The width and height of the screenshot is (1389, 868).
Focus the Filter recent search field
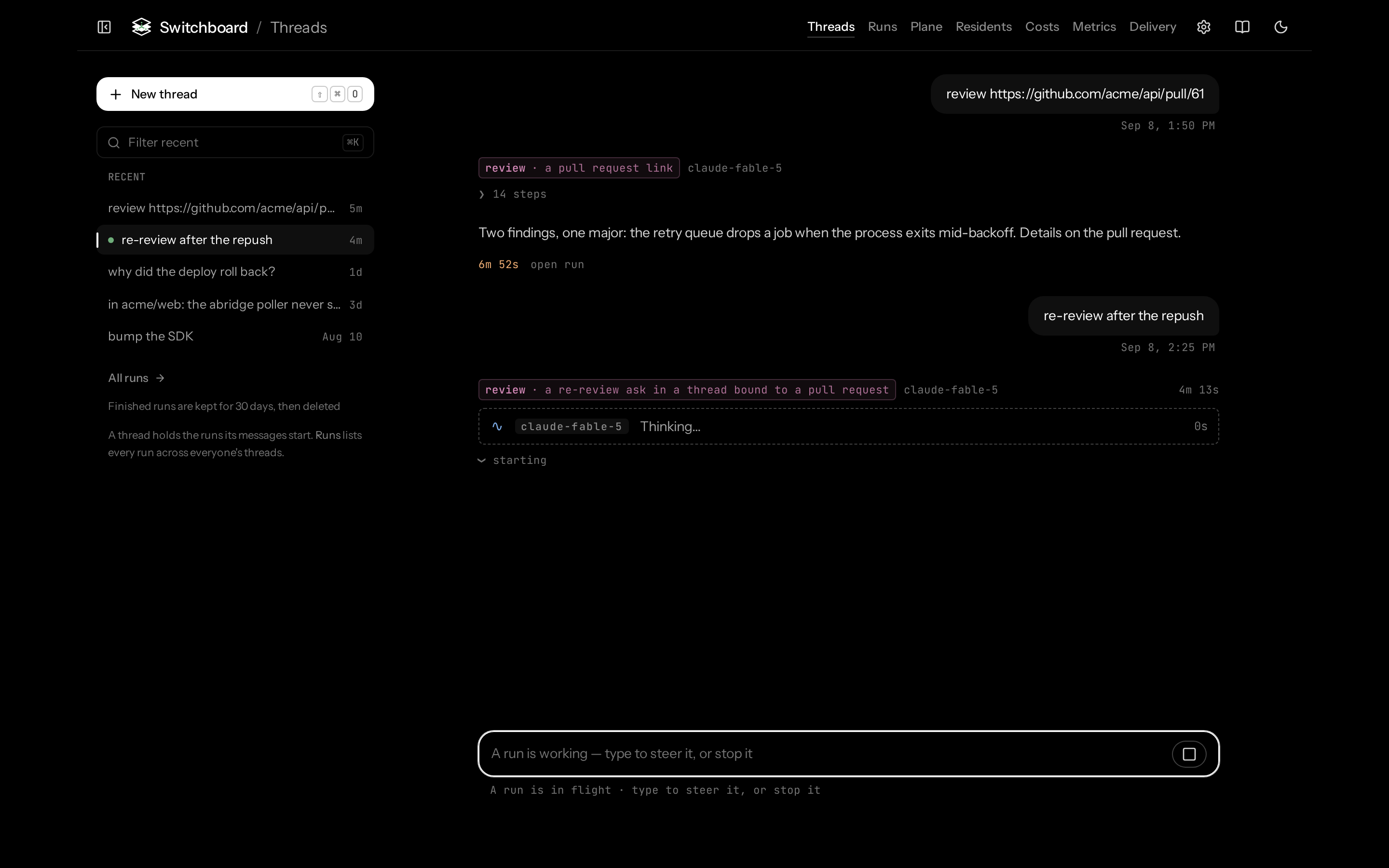point(235,142)
